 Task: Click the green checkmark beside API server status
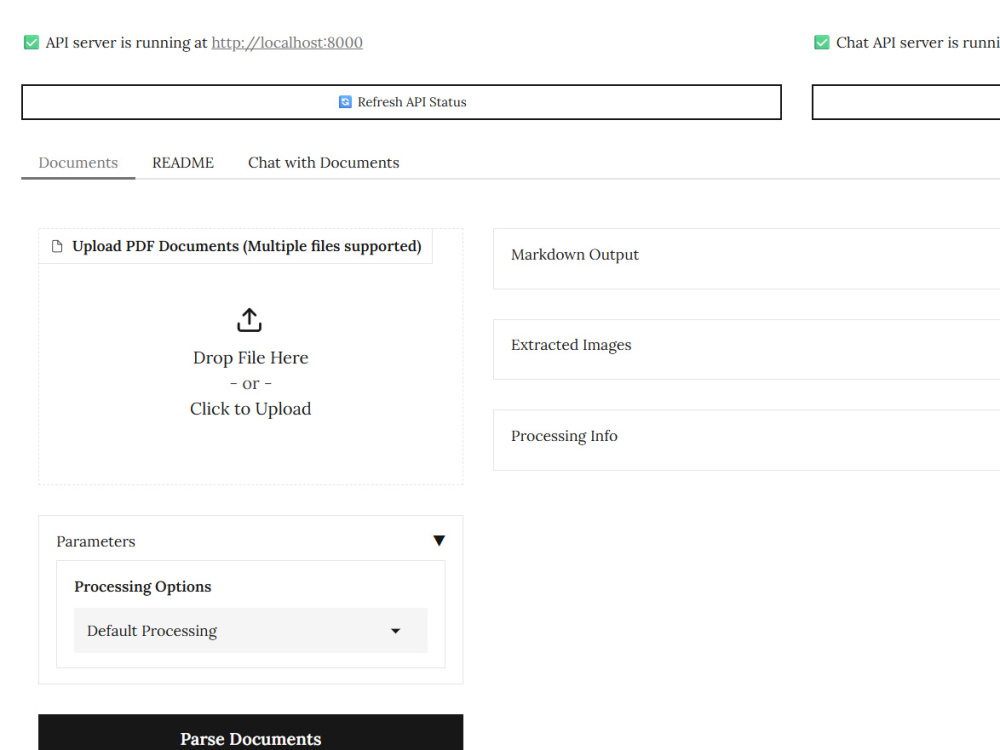[x=31, y=43]
